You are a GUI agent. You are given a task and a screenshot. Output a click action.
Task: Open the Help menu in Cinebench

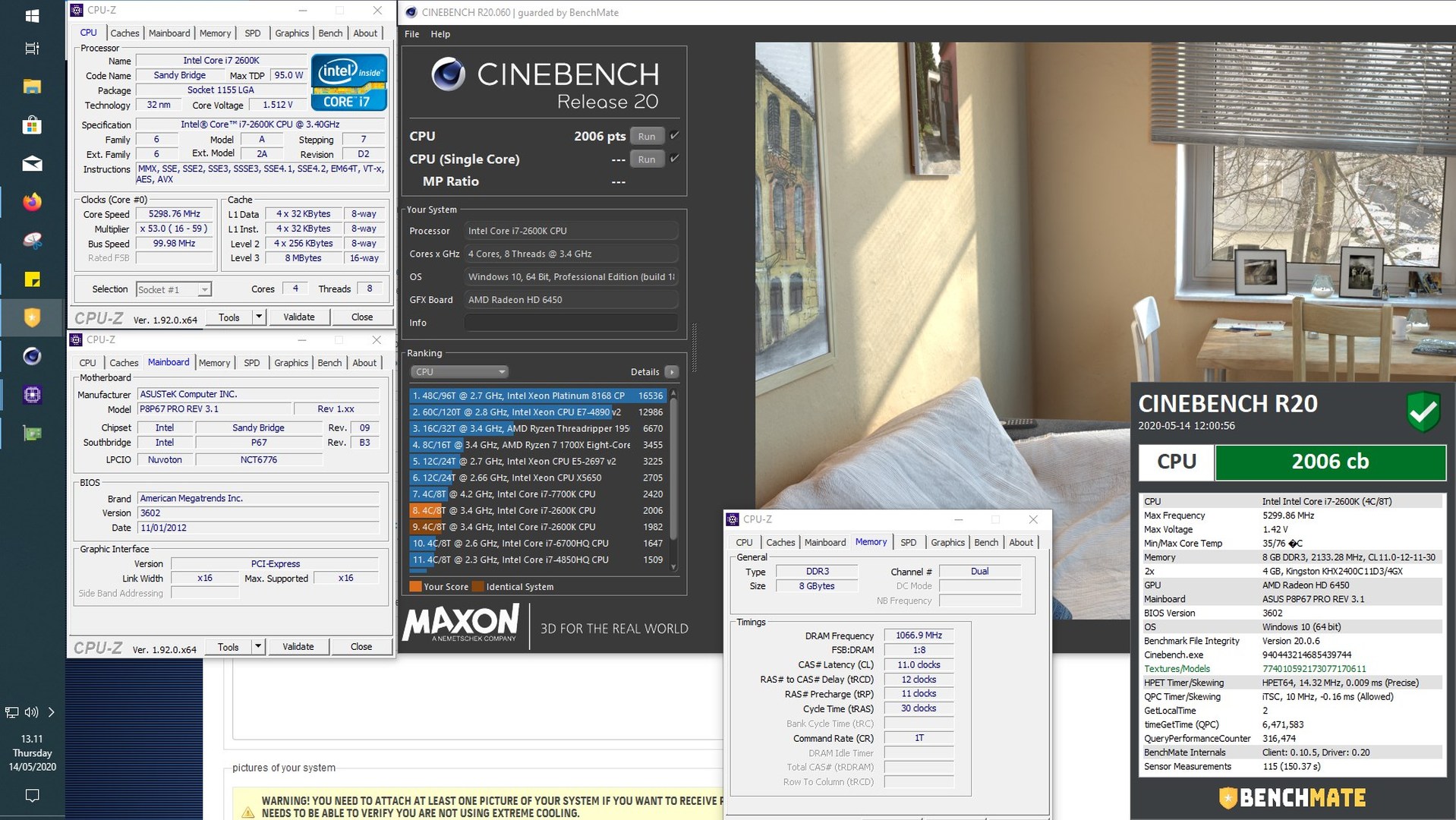tap(440, 34)
